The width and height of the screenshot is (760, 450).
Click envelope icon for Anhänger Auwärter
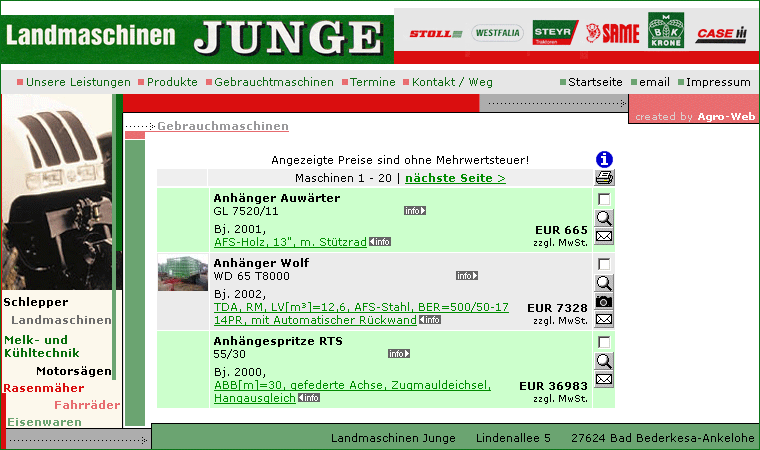(x=604, y=237)
